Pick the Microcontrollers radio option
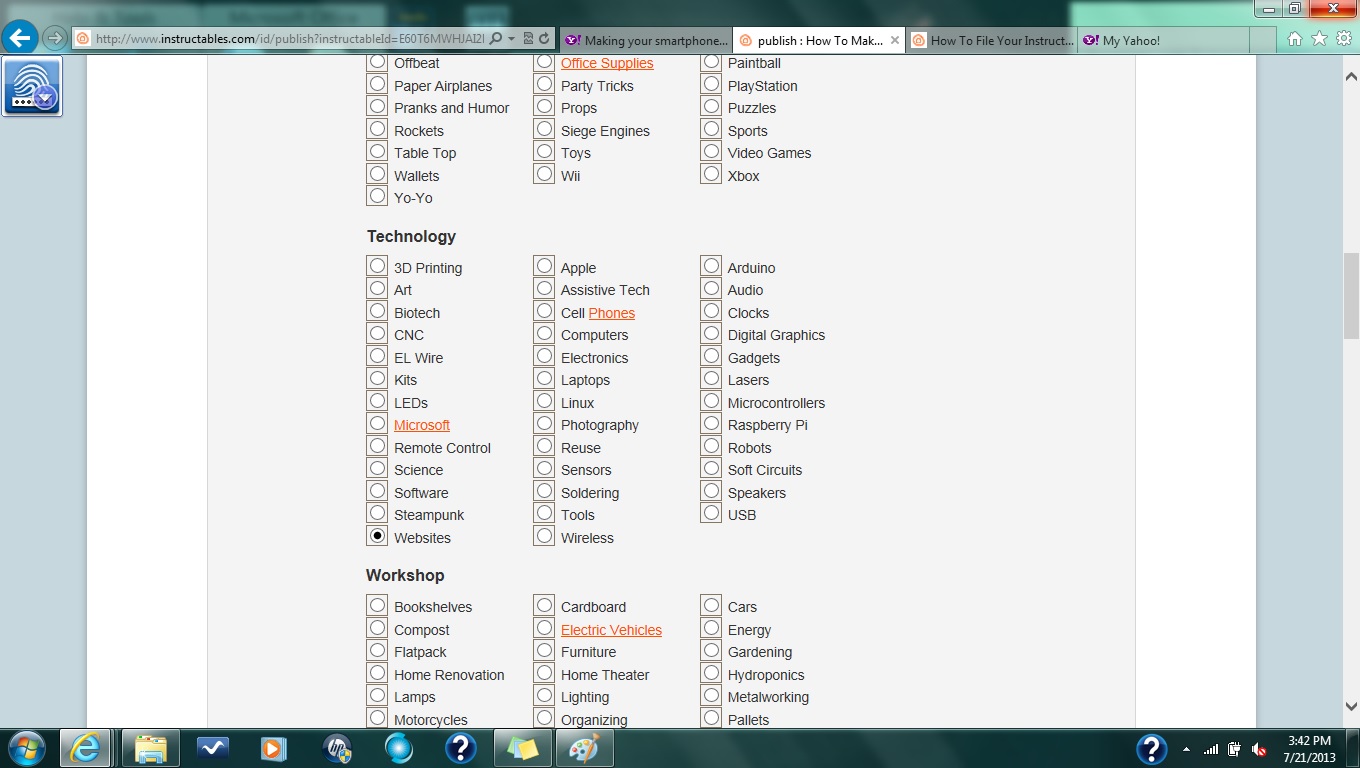This screenshot has height=768, width=1360. (x=711, y=401)
